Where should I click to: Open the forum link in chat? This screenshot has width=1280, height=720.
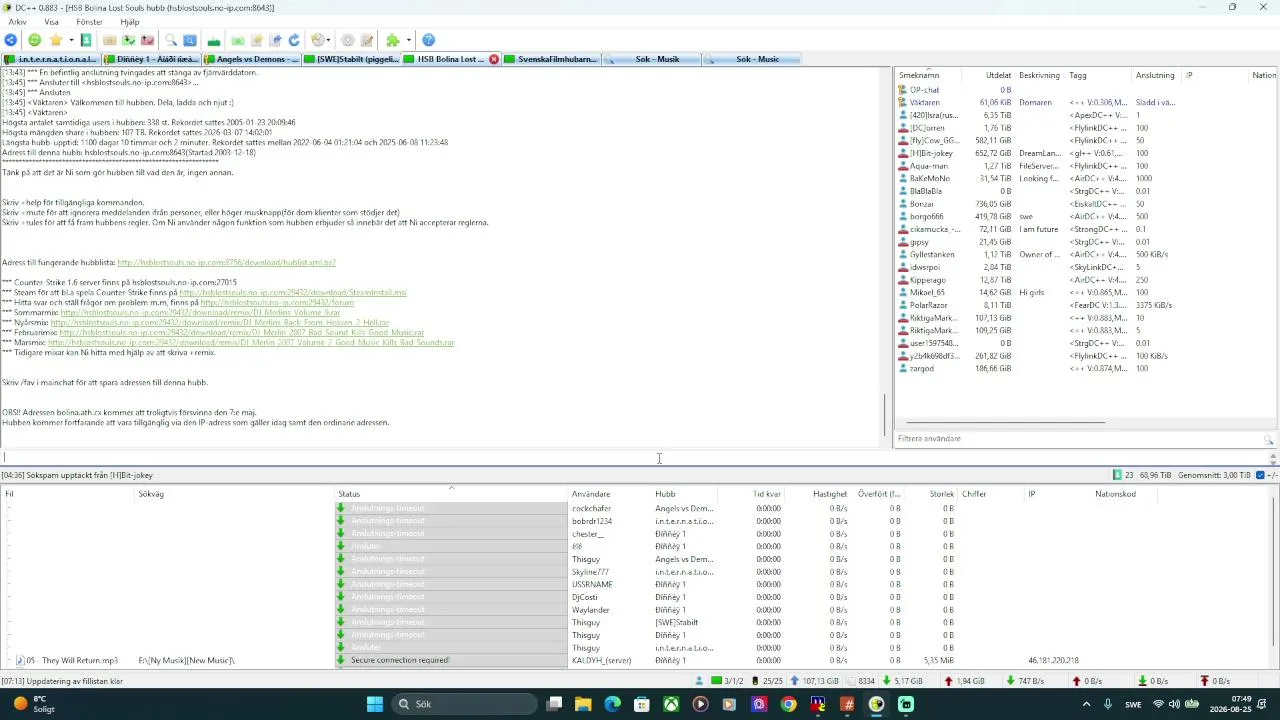pos(277,302)
